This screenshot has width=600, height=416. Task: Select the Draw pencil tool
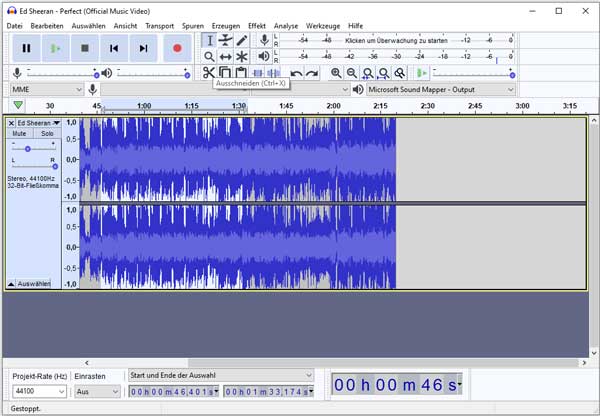click(241, 40)
